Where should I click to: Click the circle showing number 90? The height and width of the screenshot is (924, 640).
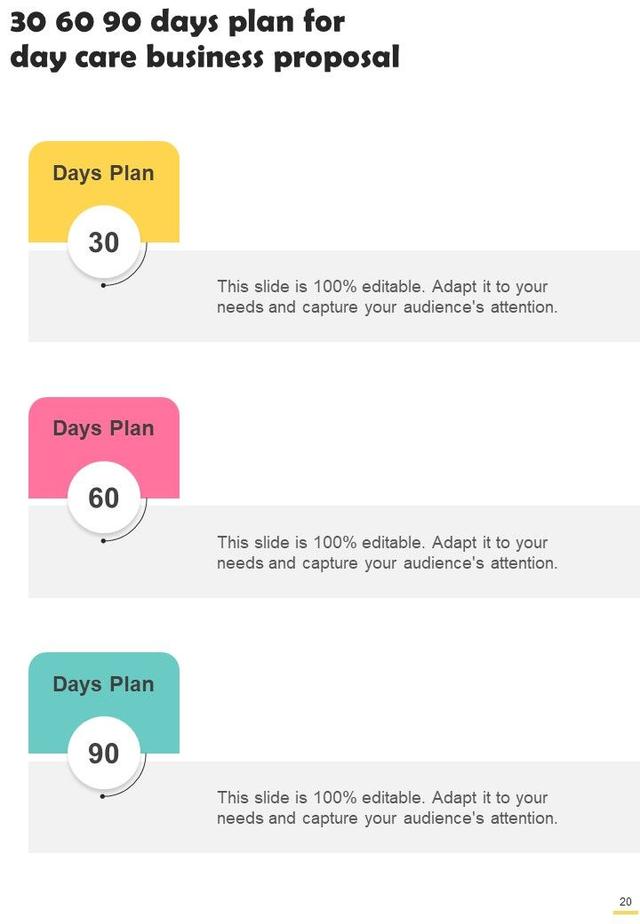[x=104, y=753]
